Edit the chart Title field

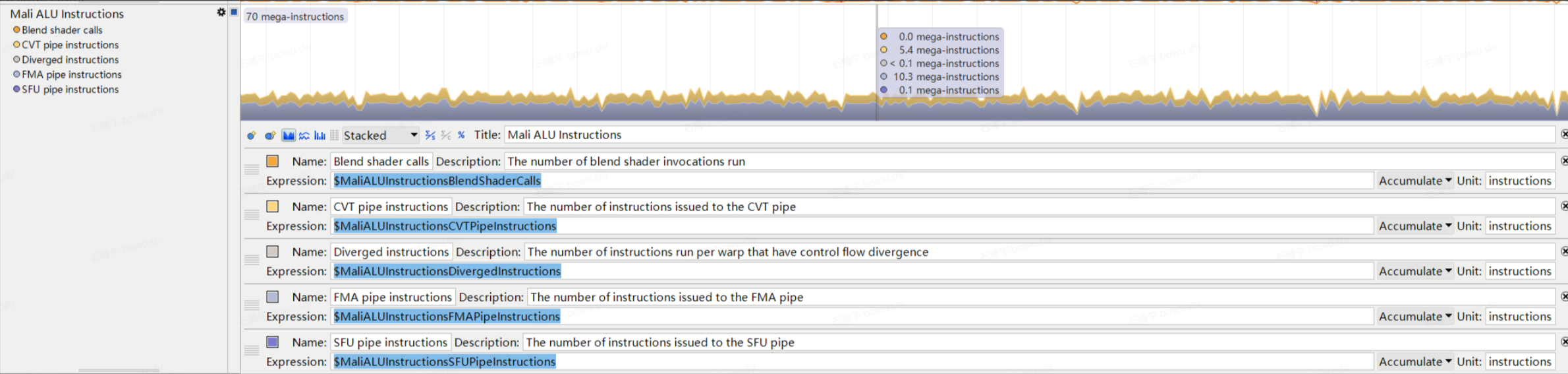tap(1030, 135)
